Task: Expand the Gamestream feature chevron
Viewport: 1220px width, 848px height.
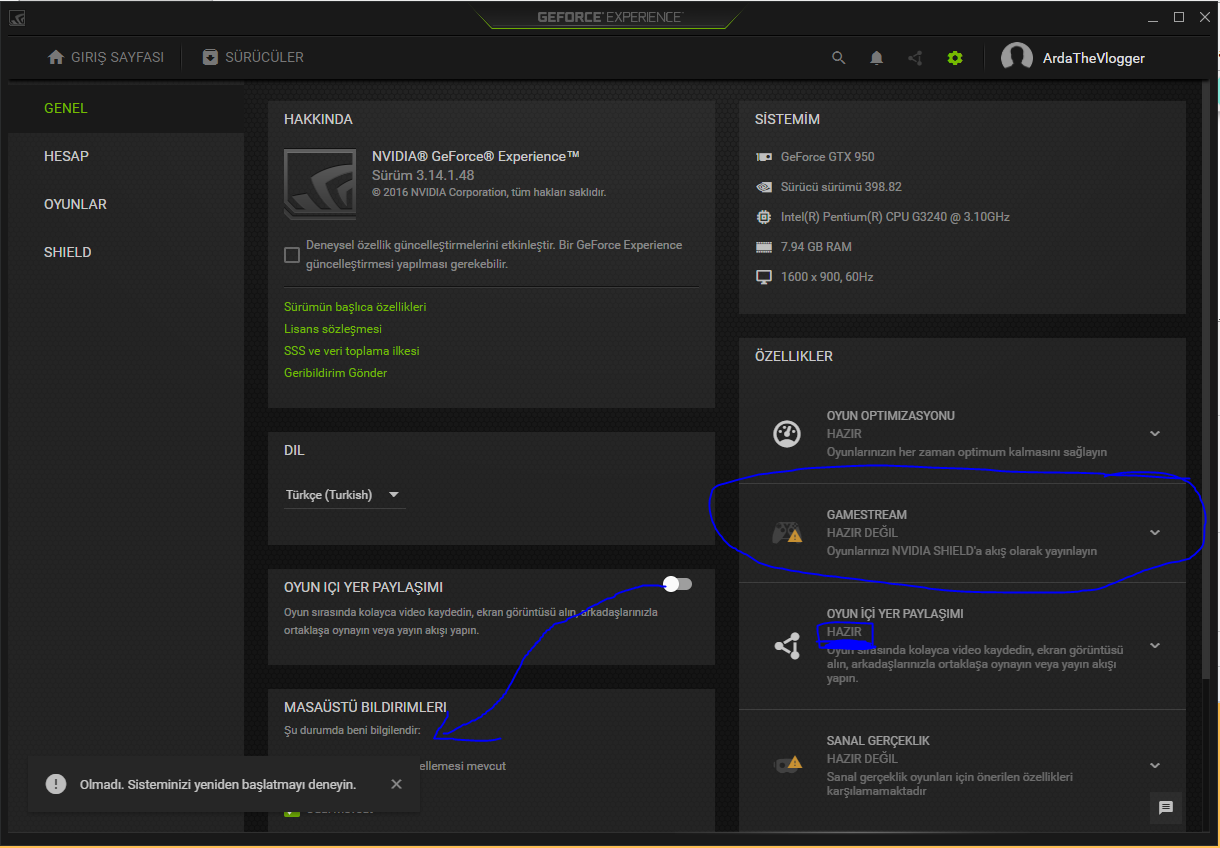Action: click(x=1155, y=533)
